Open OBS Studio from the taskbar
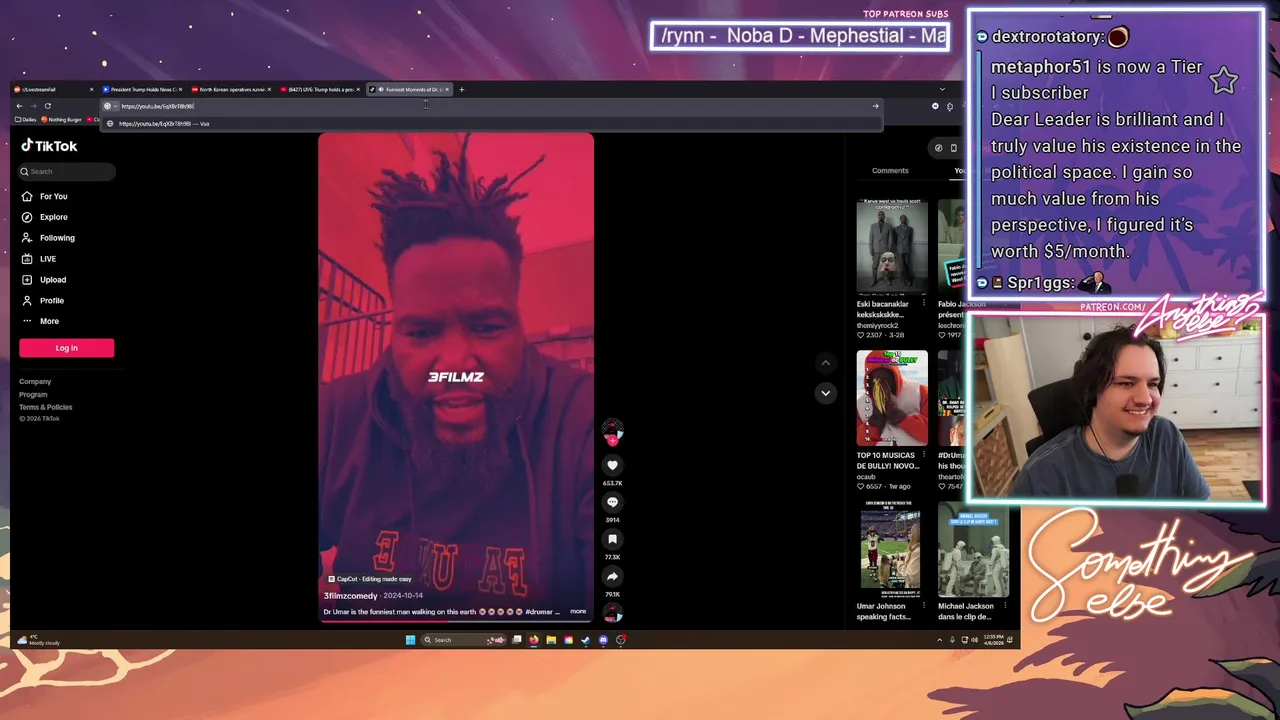 click(621, 640)
